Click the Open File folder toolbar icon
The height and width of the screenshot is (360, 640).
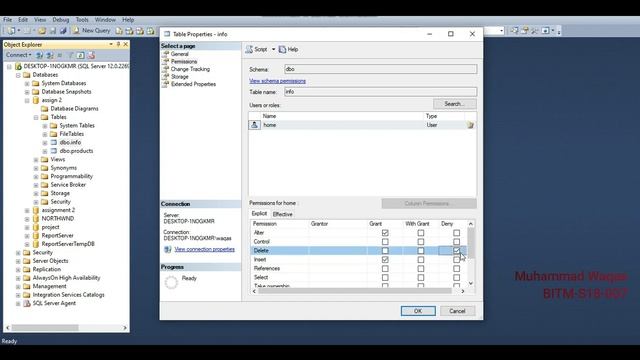tap(42, 31)
